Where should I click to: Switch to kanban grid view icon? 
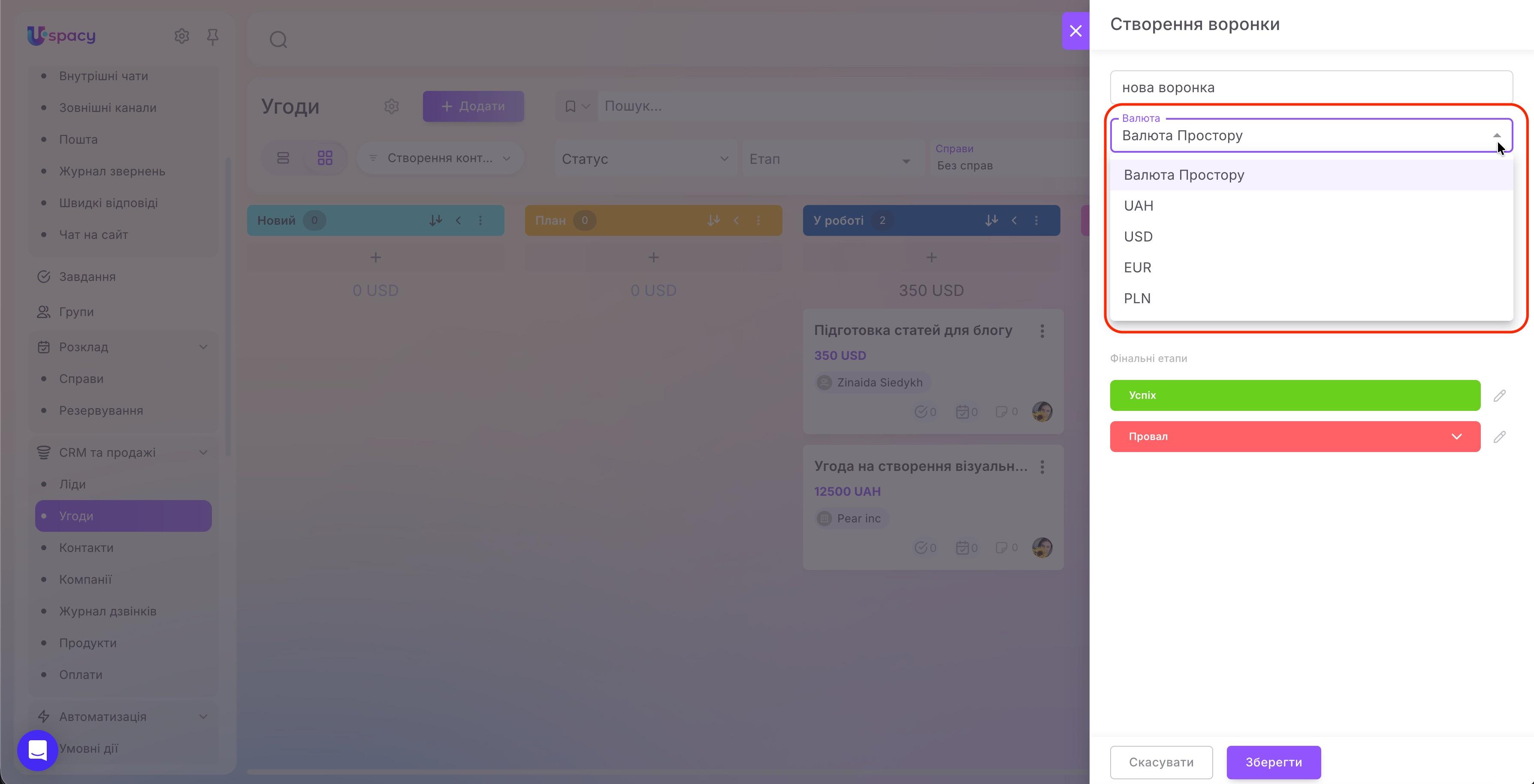[x=325, y=158]
